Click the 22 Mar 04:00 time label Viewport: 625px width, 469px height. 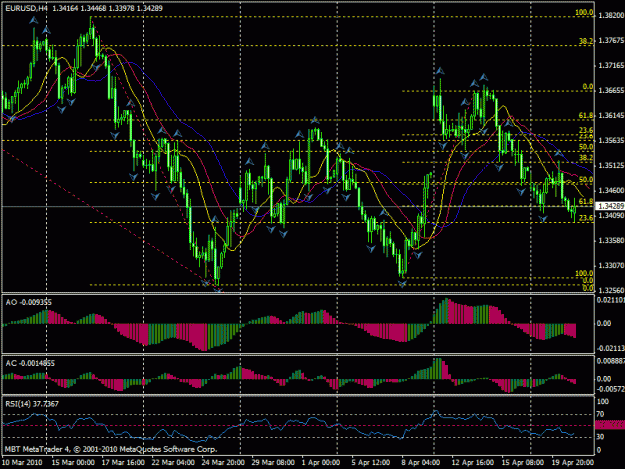click(173, 463)
